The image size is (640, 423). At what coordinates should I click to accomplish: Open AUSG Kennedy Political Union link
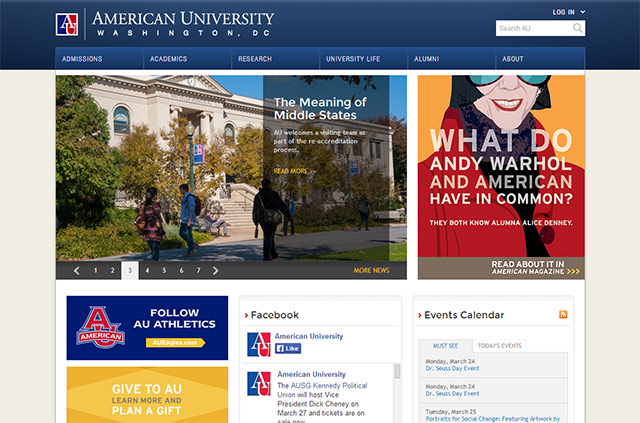point(322,390)
